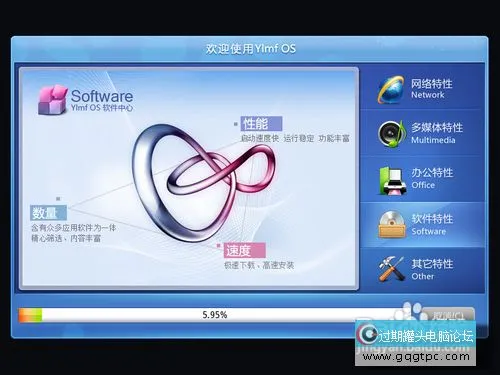Select the 软件特性 Software tab
This screenshot has width=500, height=375.
pos(422,224)
